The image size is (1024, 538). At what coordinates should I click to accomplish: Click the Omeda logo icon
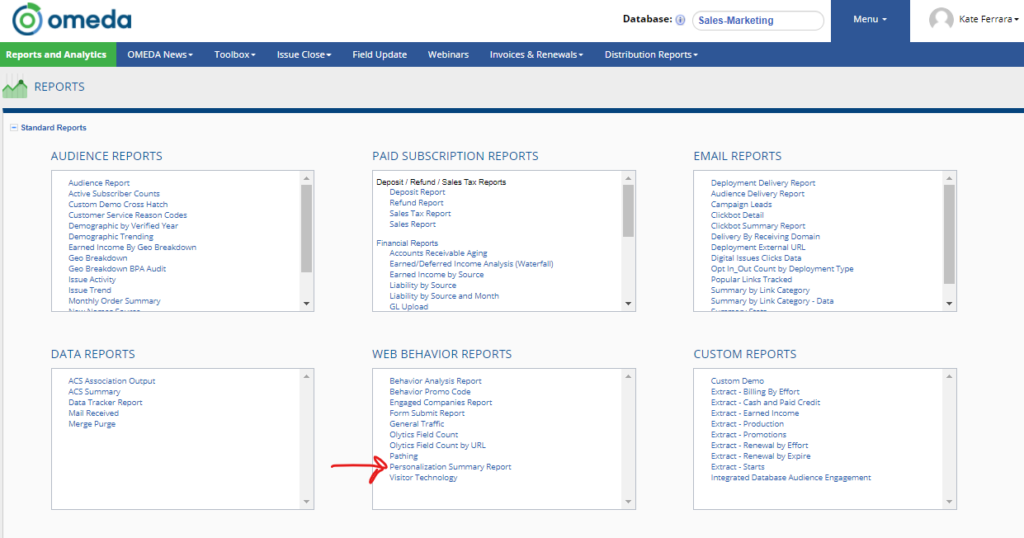point(27,20)
